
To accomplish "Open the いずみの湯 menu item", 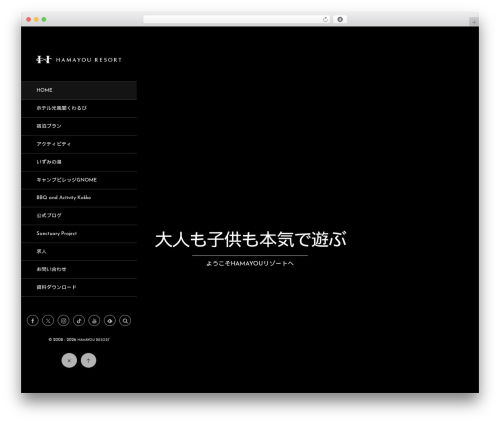I will point(79,162).
